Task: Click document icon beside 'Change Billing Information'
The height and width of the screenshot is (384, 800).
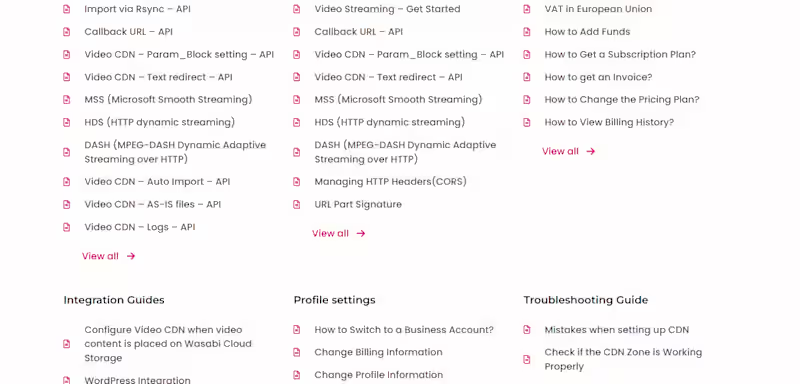Action: pos(296,352)
